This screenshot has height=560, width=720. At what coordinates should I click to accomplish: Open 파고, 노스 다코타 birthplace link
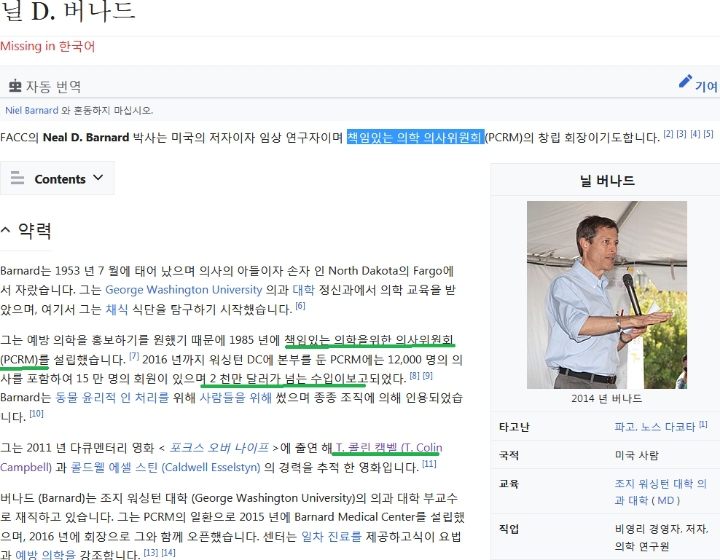pyautogui.click(x=655, y=427)
